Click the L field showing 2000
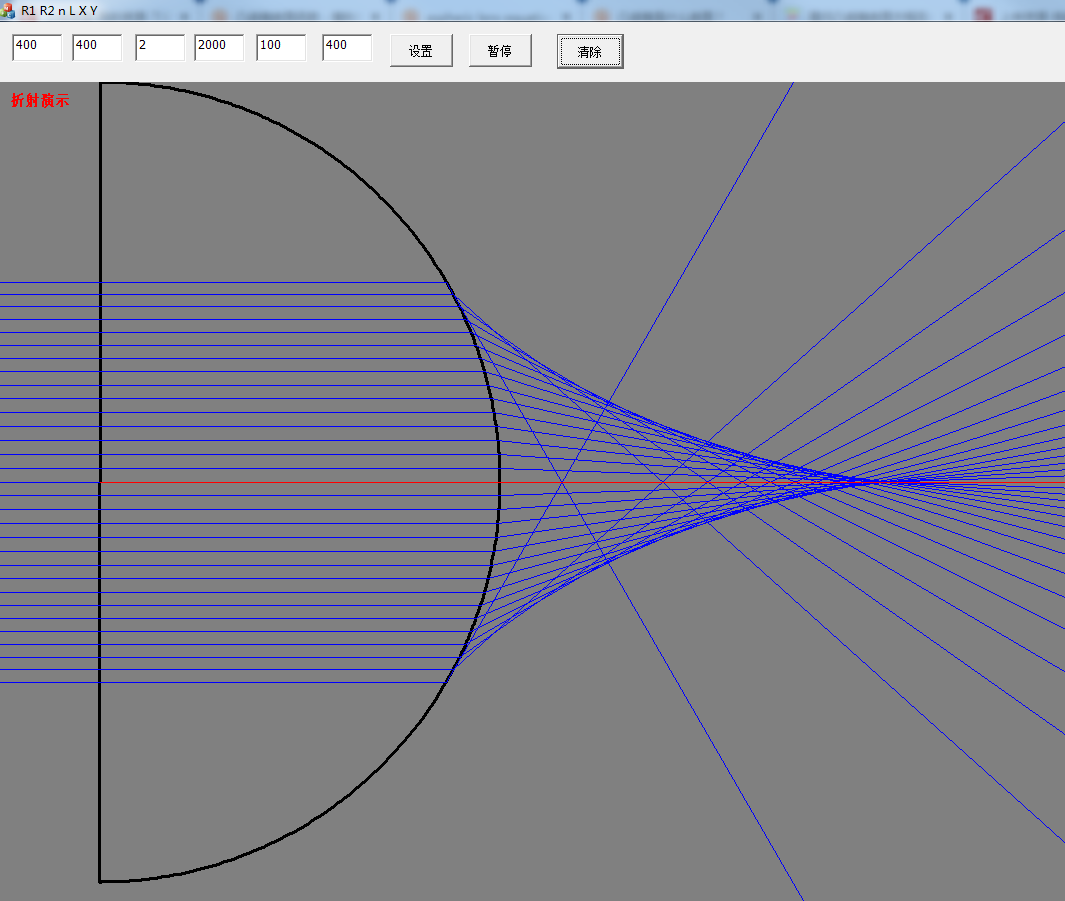This screenshot has height=901, width=1065. click(219, 48)
